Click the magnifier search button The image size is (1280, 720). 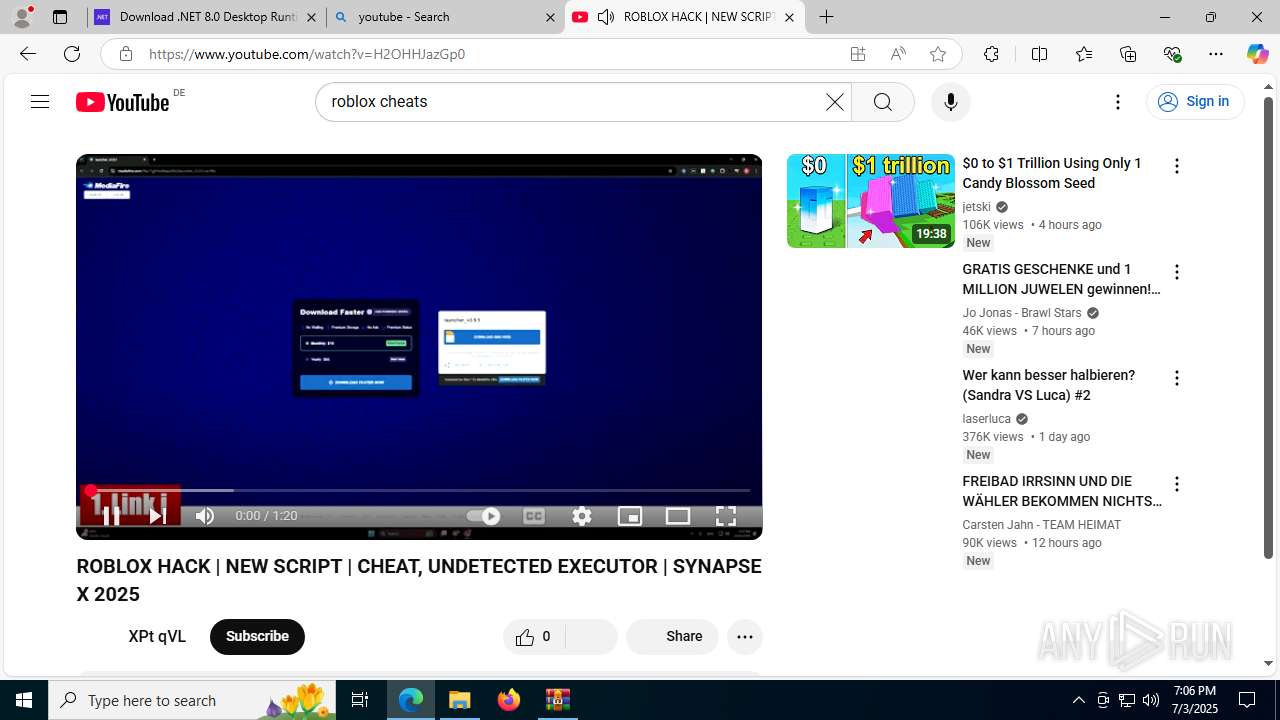pos(883,102)
